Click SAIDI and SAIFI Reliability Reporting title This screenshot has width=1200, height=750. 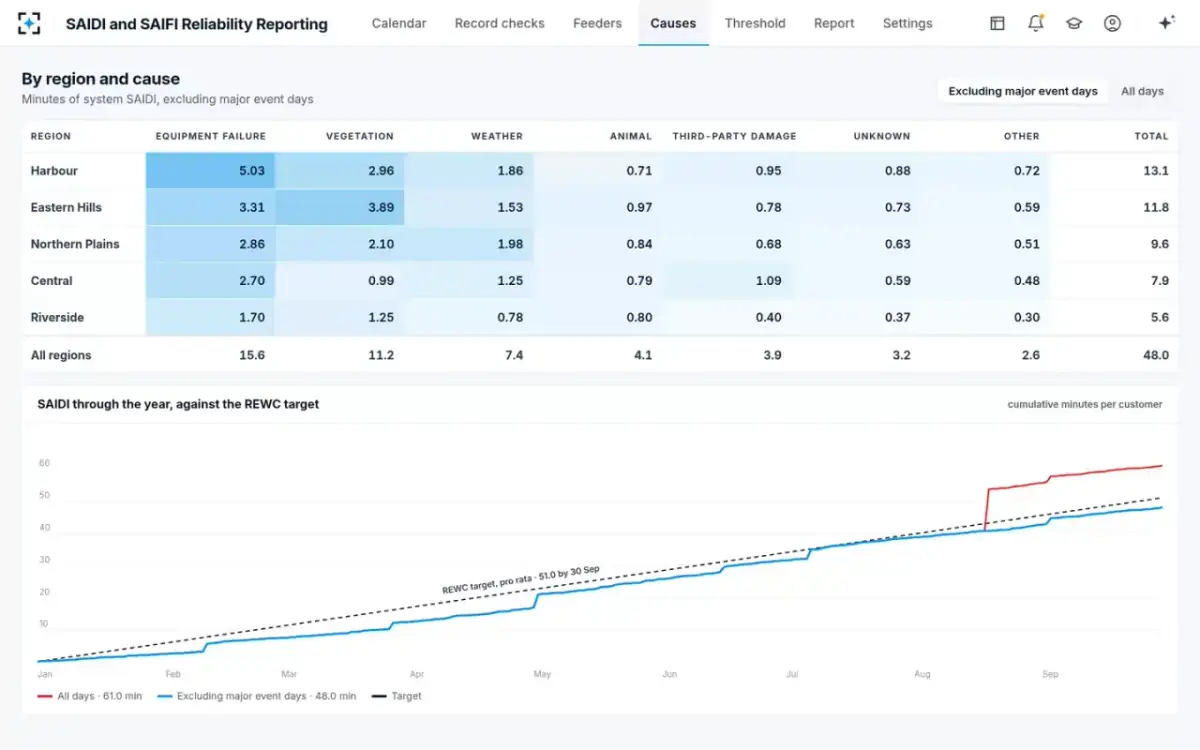click(x=197, y=24)
